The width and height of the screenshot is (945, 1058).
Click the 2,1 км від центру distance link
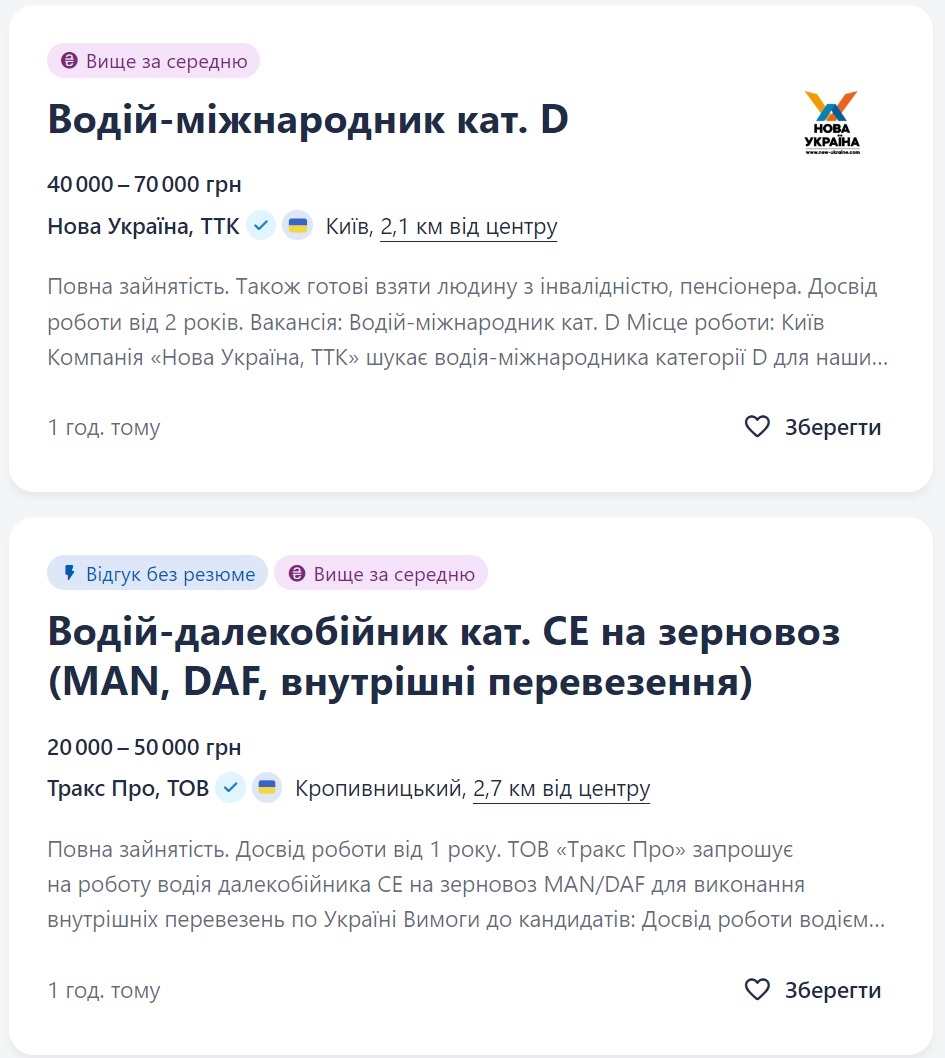pos(469,227)
